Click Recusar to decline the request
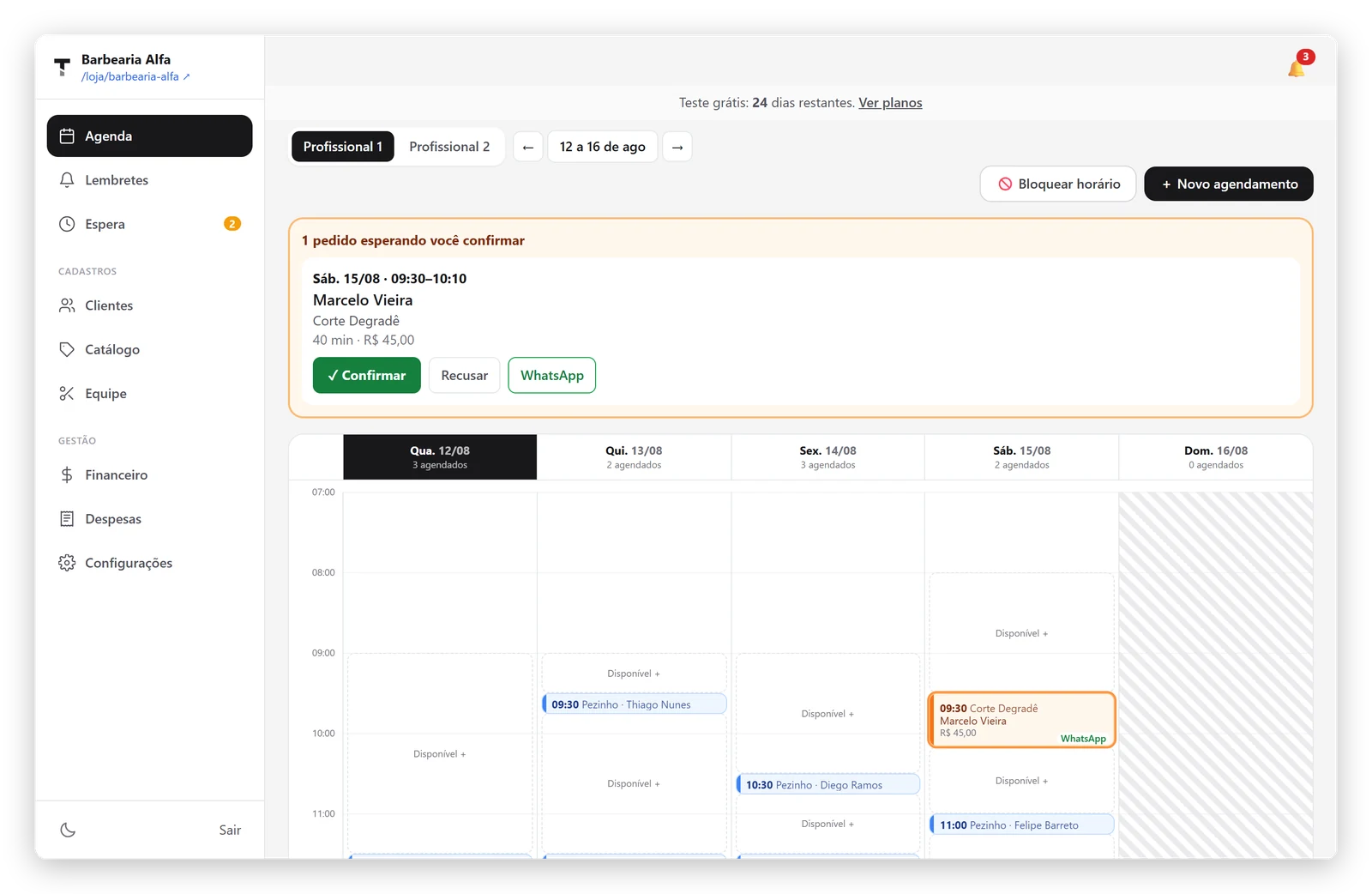The image size is (1372, 894). pos(465,375)
